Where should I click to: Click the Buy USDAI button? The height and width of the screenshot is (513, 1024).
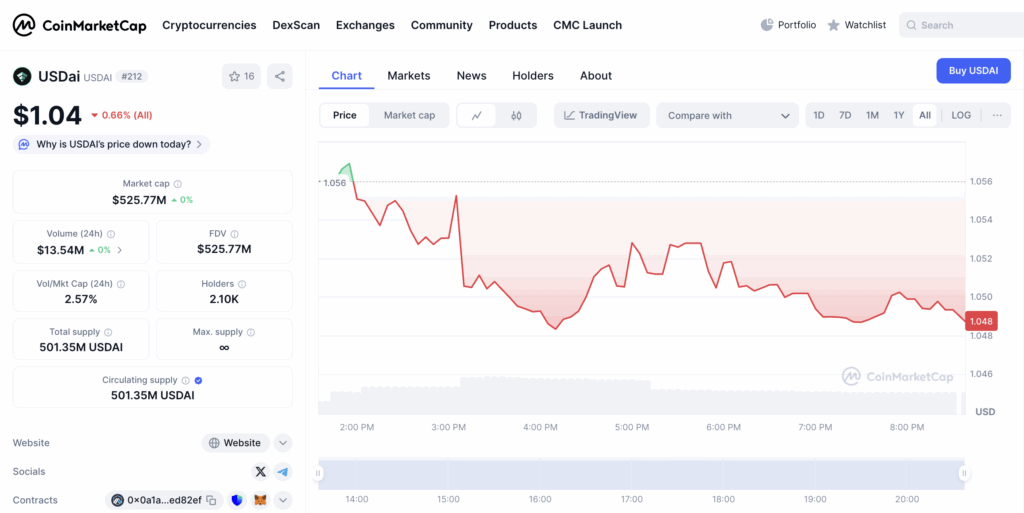pyautogui.click(x=972, y=70)
